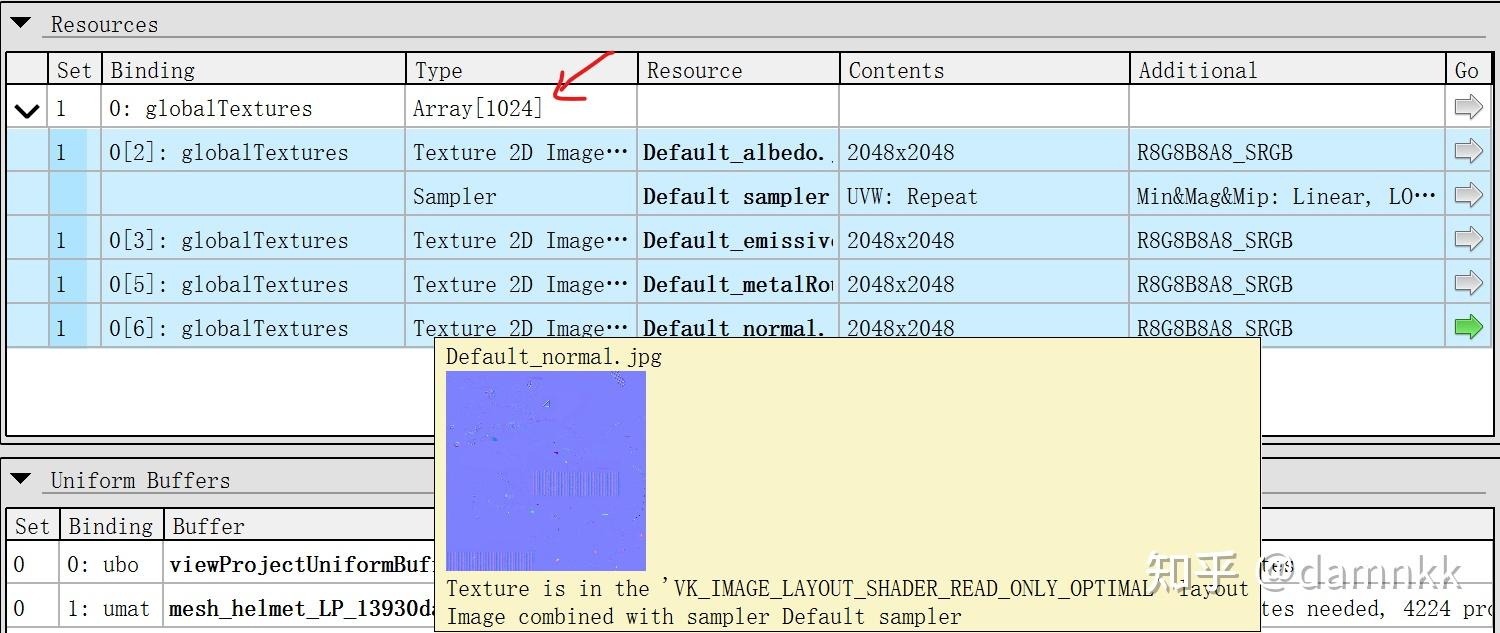Viewport: 1500px width, 633px height.
Task: Open the Default_emissive texture via its Go arrow
Action: click(1468, 239)
